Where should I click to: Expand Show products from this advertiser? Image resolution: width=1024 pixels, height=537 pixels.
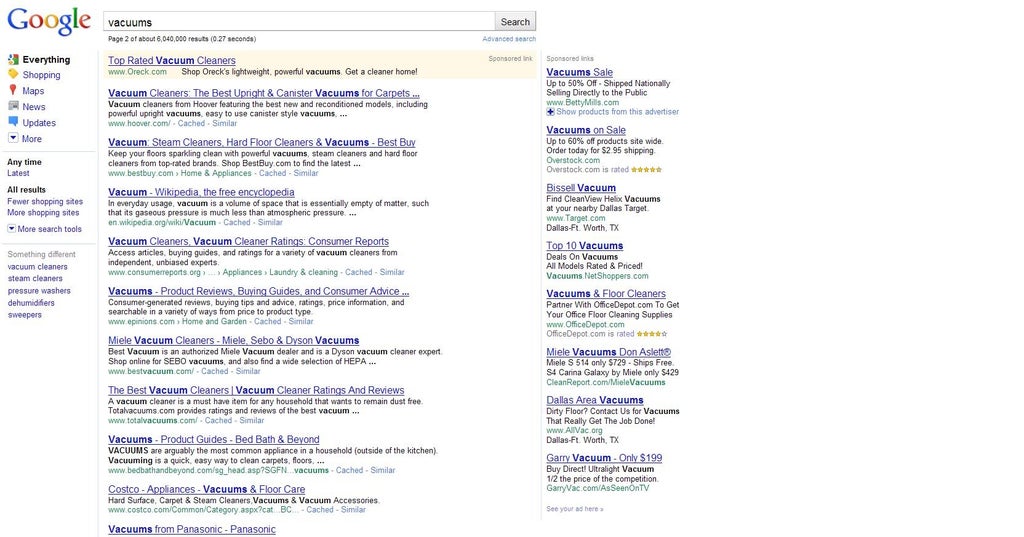[x=551, y=112]
